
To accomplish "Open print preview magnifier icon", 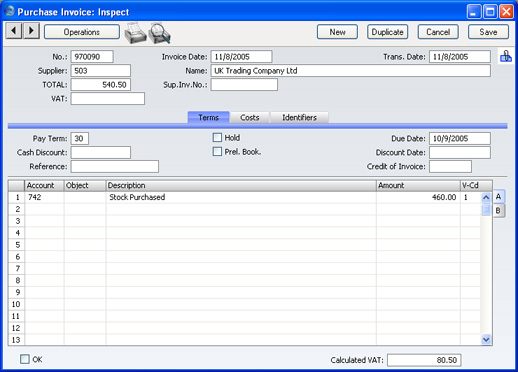I will [x=160, y=33].
